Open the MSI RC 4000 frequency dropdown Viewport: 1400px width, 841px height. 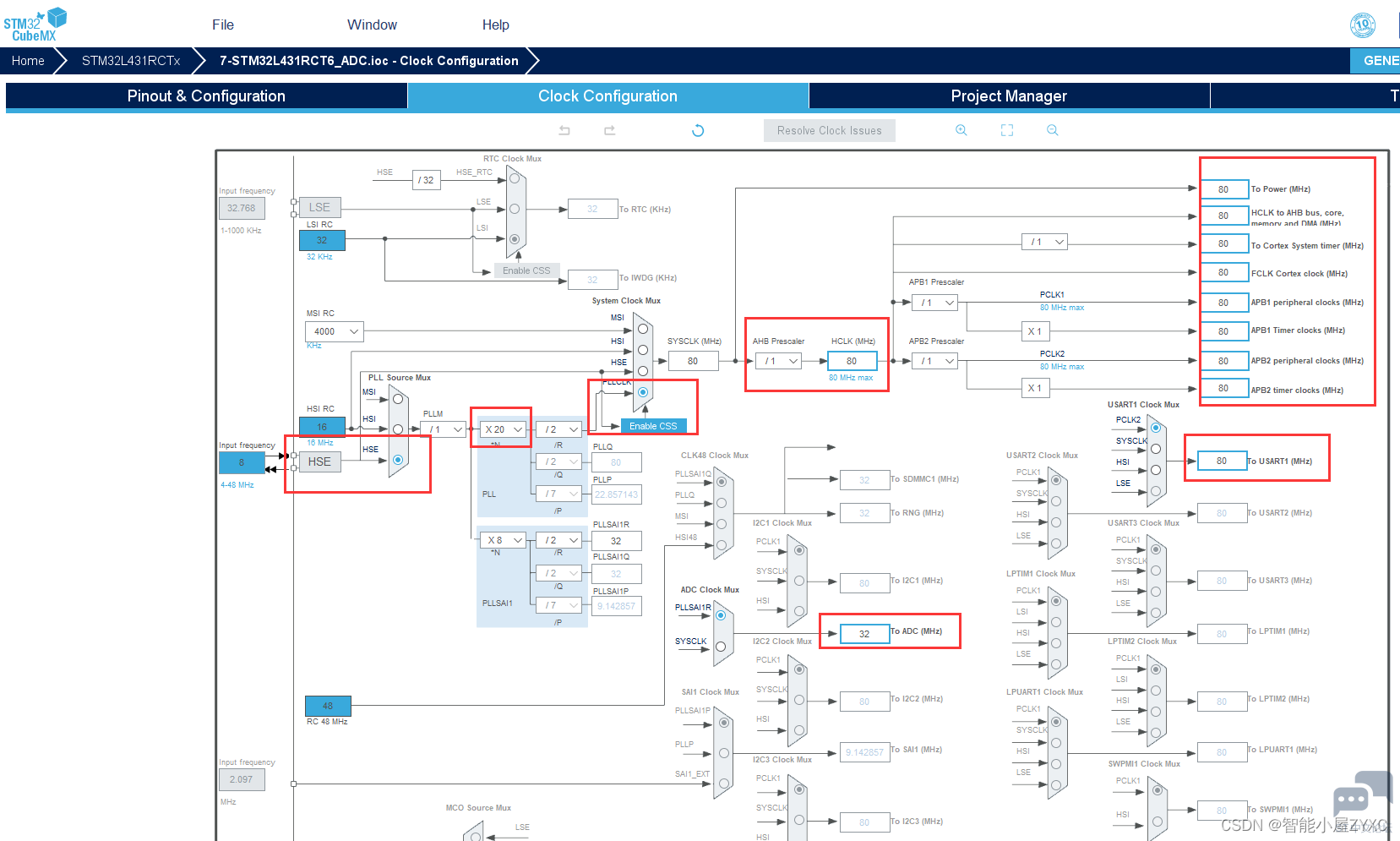pyautogui.click(x=335, y=331)
